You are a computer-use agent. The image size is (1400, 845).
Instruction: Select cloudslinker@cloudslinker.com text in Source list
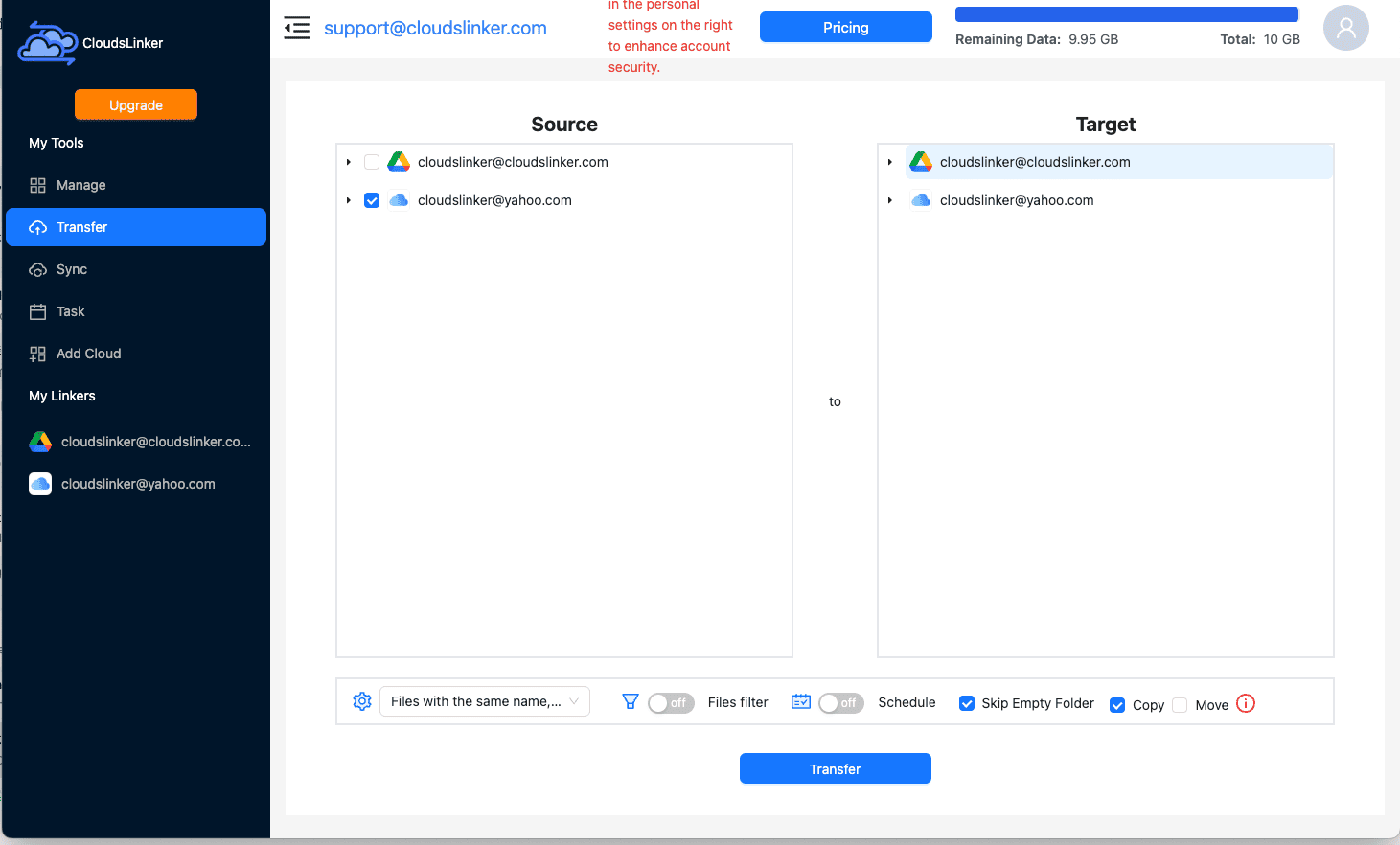tap(513, 162)
